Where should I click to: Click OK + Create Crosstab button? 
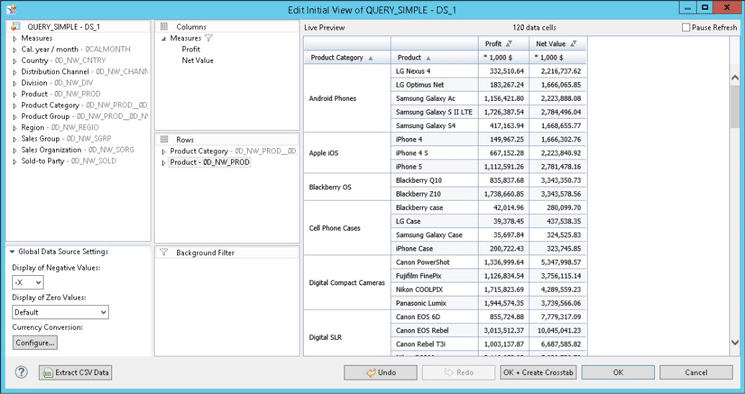click(x=538, y=373)
